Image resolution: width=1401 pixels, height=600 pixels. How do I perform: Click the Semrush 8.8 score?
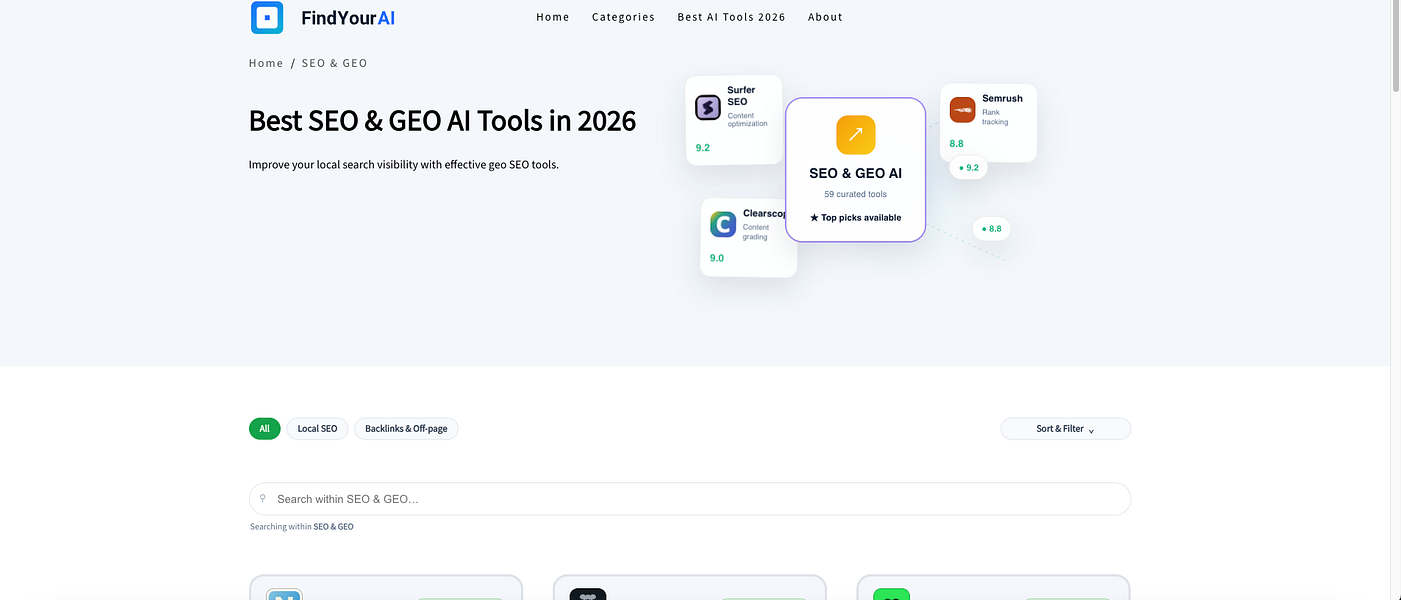[957, 144]
